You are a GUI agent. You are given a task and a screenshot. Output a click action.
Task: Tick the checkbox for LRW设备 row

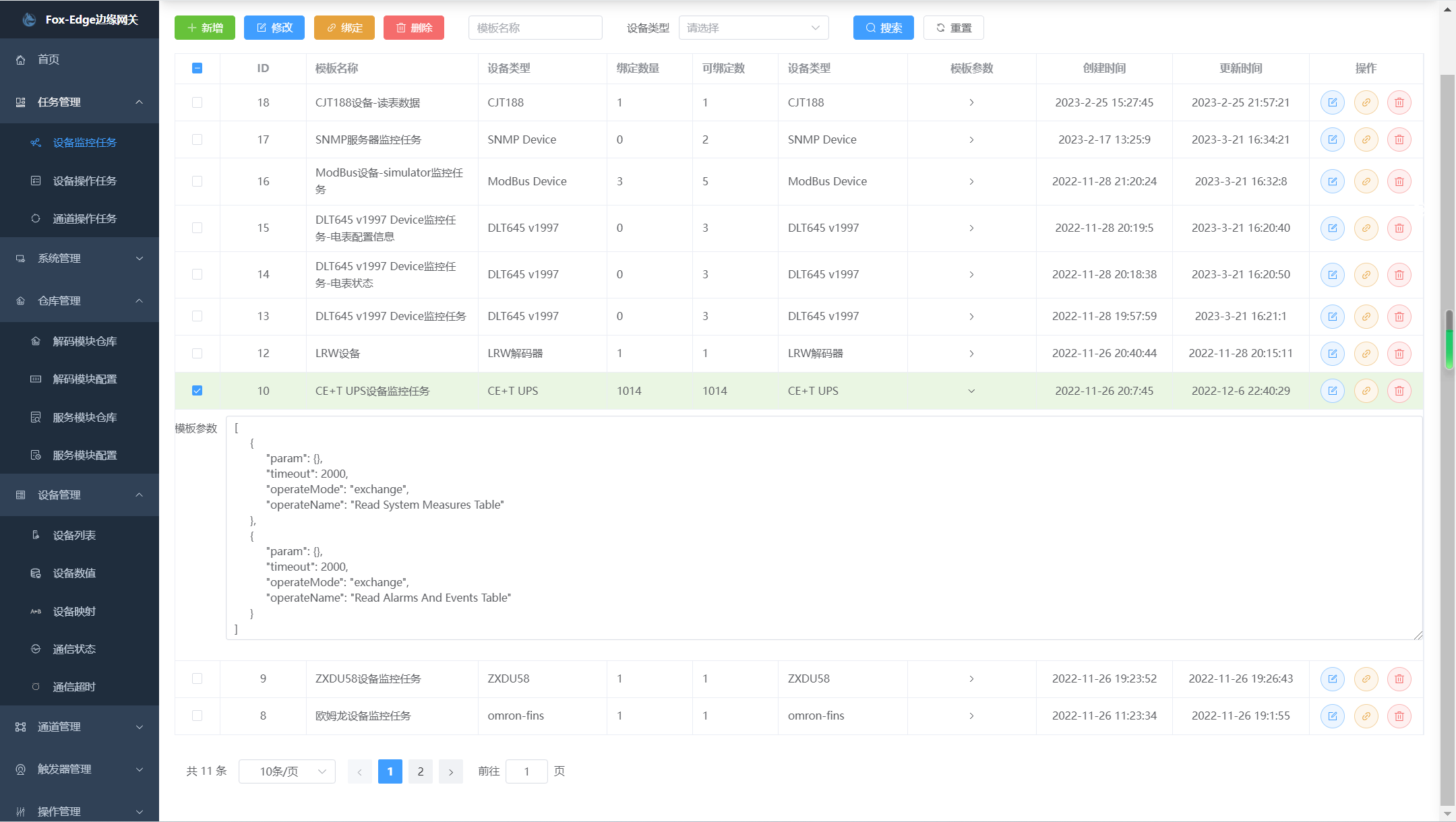pos(197,353)
